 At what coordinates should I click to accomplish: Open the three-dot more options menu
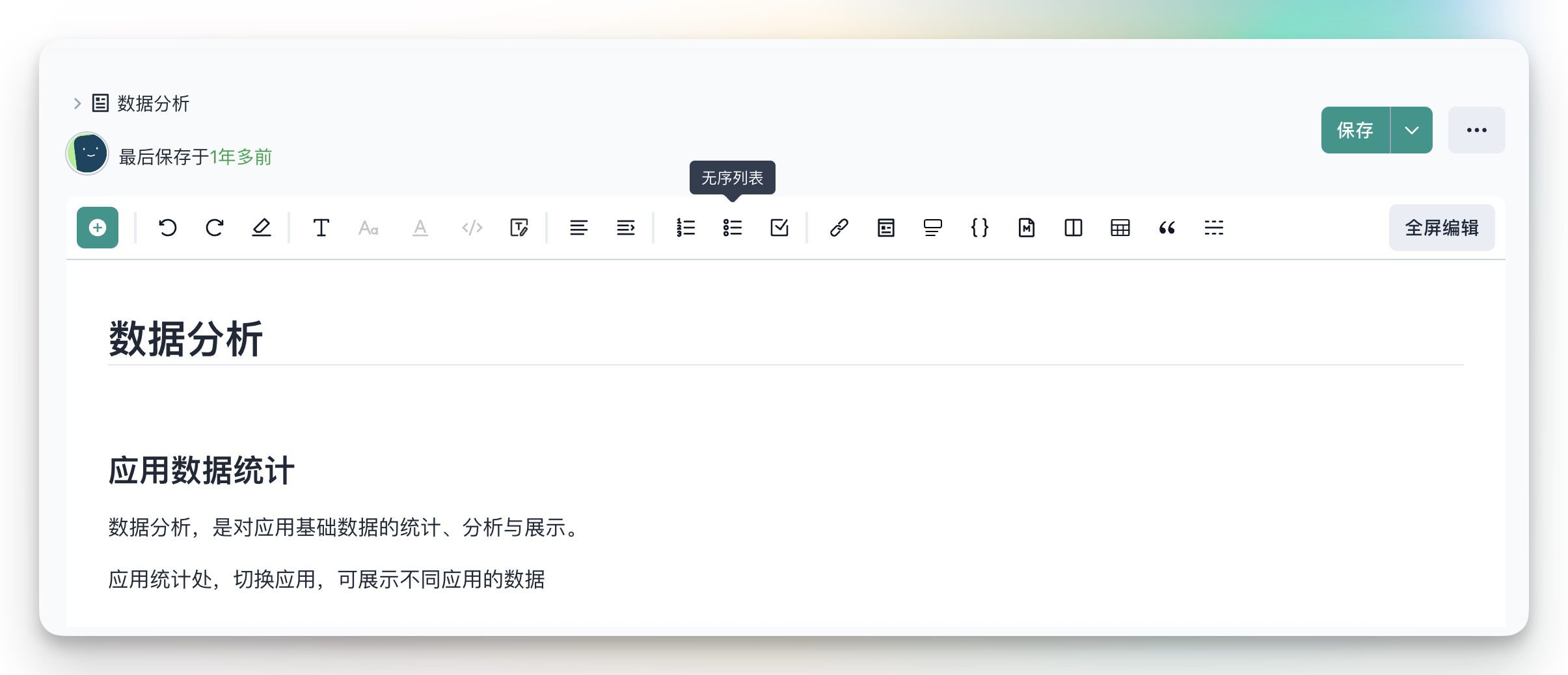pyautogui.click(x=1477, y=130)
